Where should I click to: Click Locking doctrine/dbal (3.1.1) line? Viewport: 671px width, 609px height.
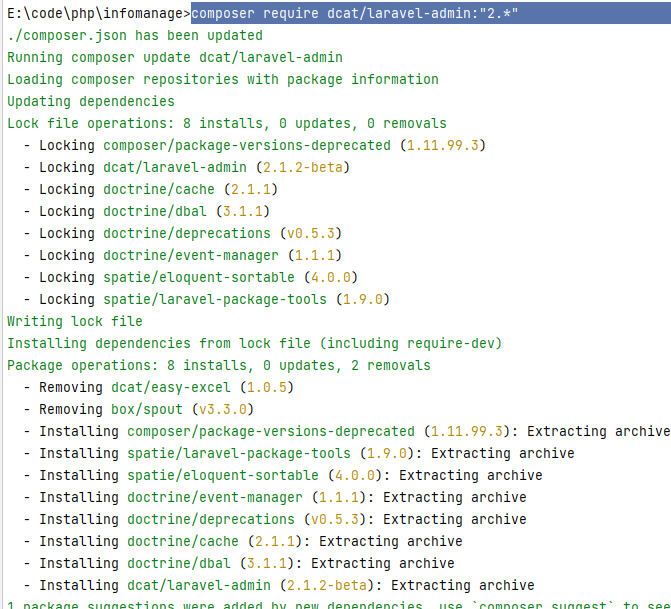(x=147, y=211)
